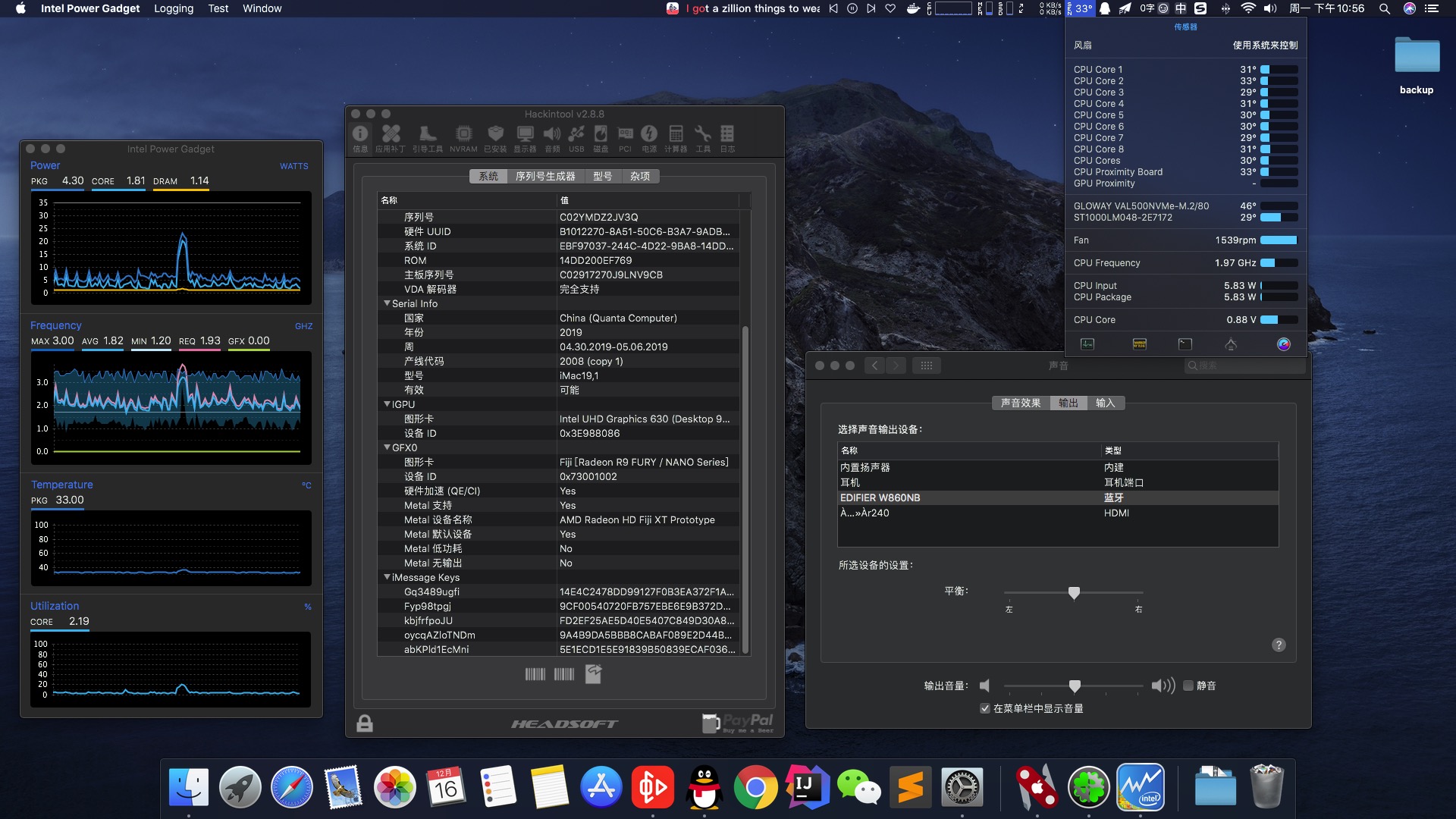Uncheck 在菜单栏中显示音量 checkbox
This screenshot has height=819, width=1456.
(984, 708)
